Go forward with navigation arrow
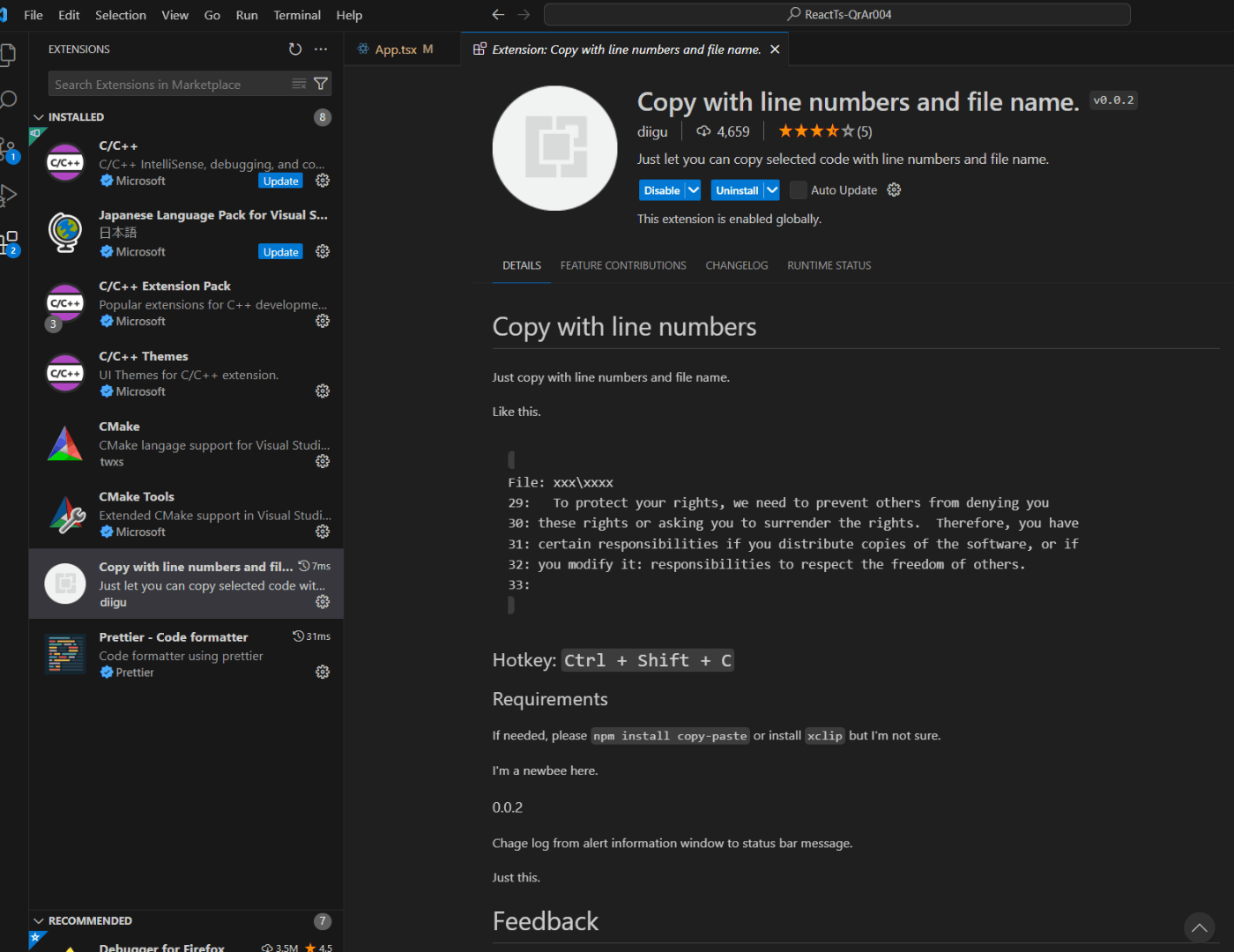This screenshot has height=952, width=1234. coord(524,14)
